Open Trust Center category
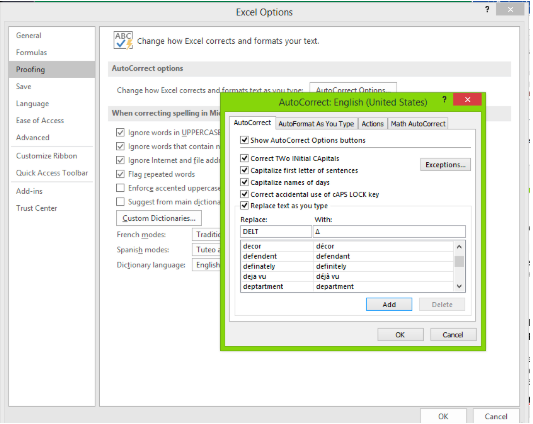Screen dimensions: 533x424 tap(52, 208)
